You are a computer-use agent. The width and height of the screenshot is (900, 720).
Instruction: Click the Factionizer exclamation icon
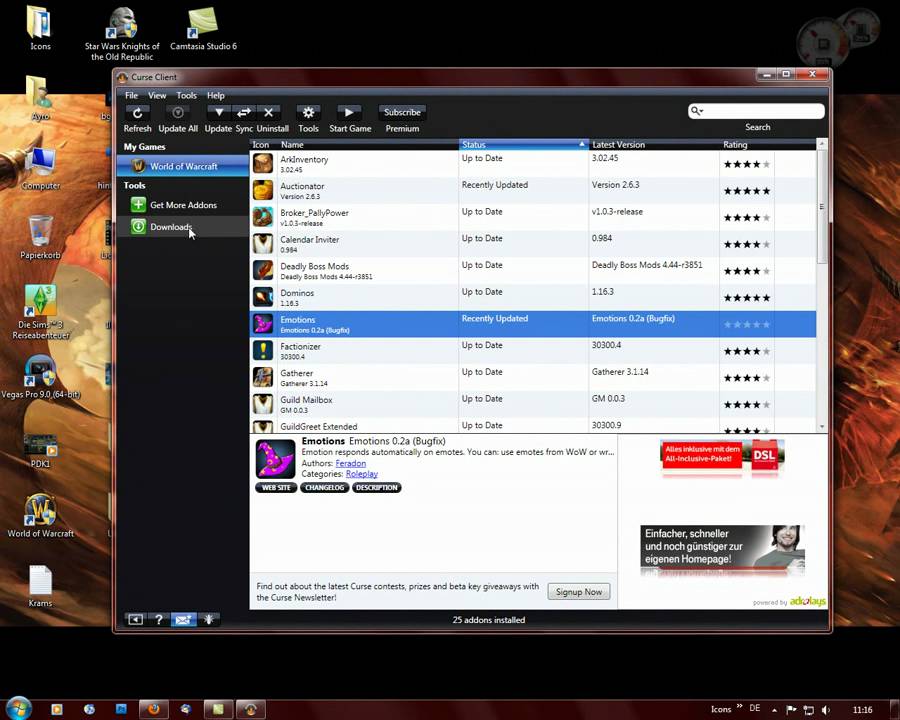[x=263, y=350]
